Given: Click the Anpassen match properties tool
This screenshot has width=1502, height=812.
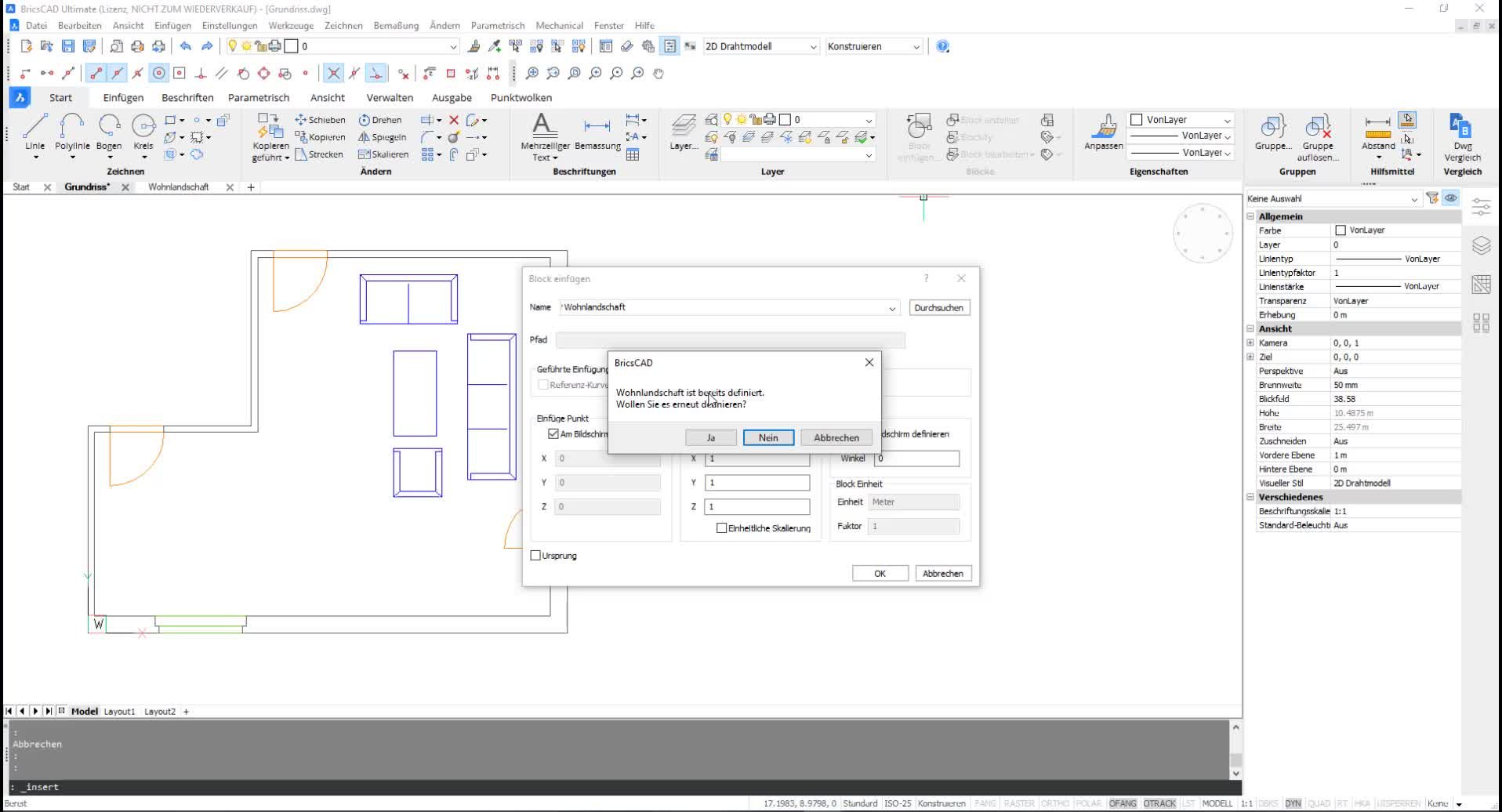Looking at the screenshot, I should coord(1104,132).
